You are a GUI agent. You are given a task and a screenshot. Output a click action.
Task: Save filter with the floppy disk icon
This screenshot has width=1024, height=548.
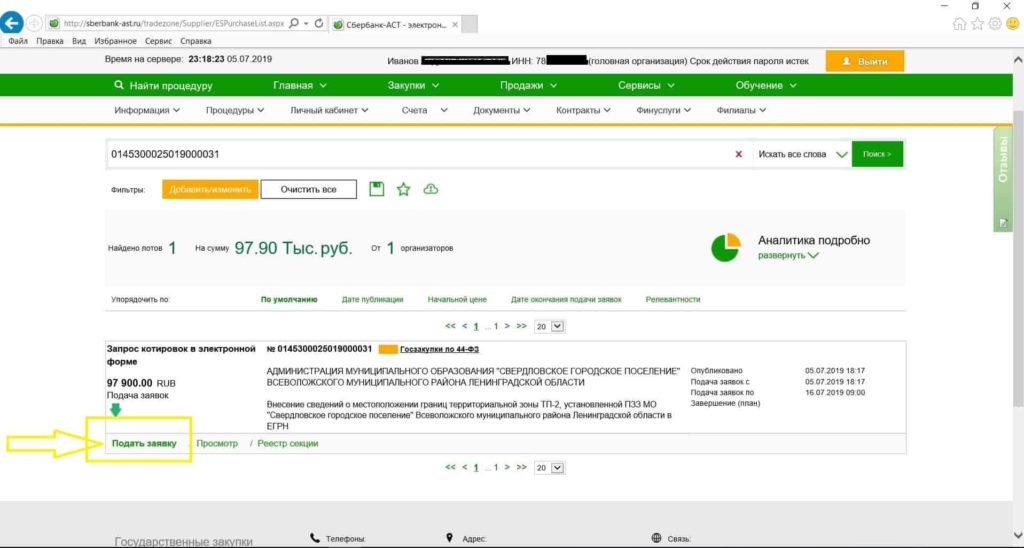click(377, 189)
